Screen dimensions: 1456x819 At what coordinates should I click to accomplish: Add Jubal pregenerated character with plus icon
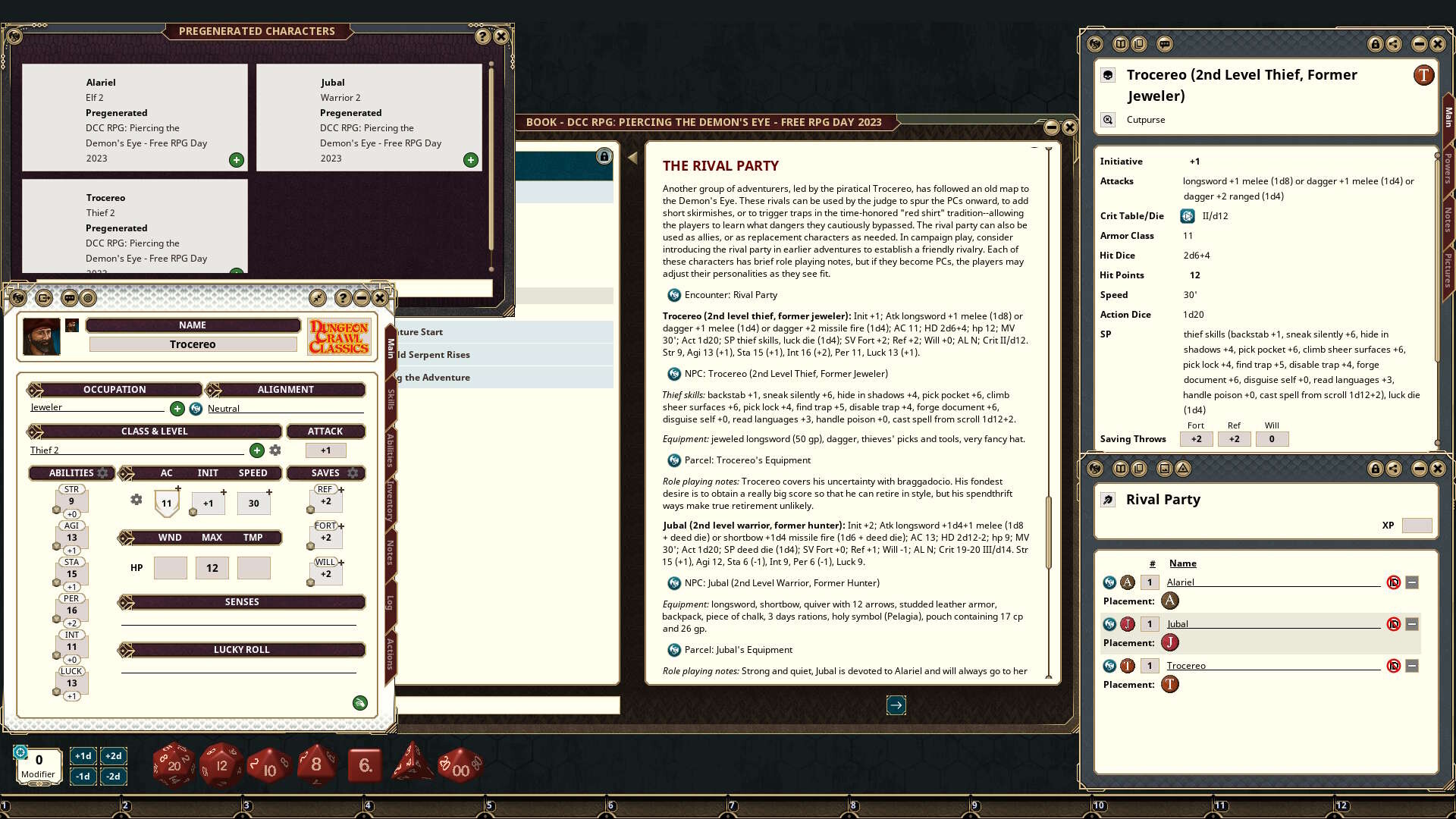tap(471, 160)
